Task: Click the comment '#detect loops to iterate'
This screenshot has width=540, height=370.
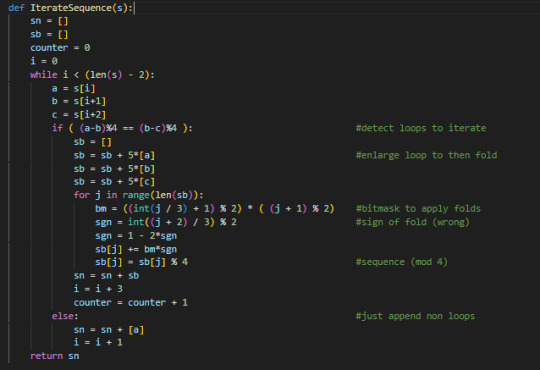Action: pos(420,128)
